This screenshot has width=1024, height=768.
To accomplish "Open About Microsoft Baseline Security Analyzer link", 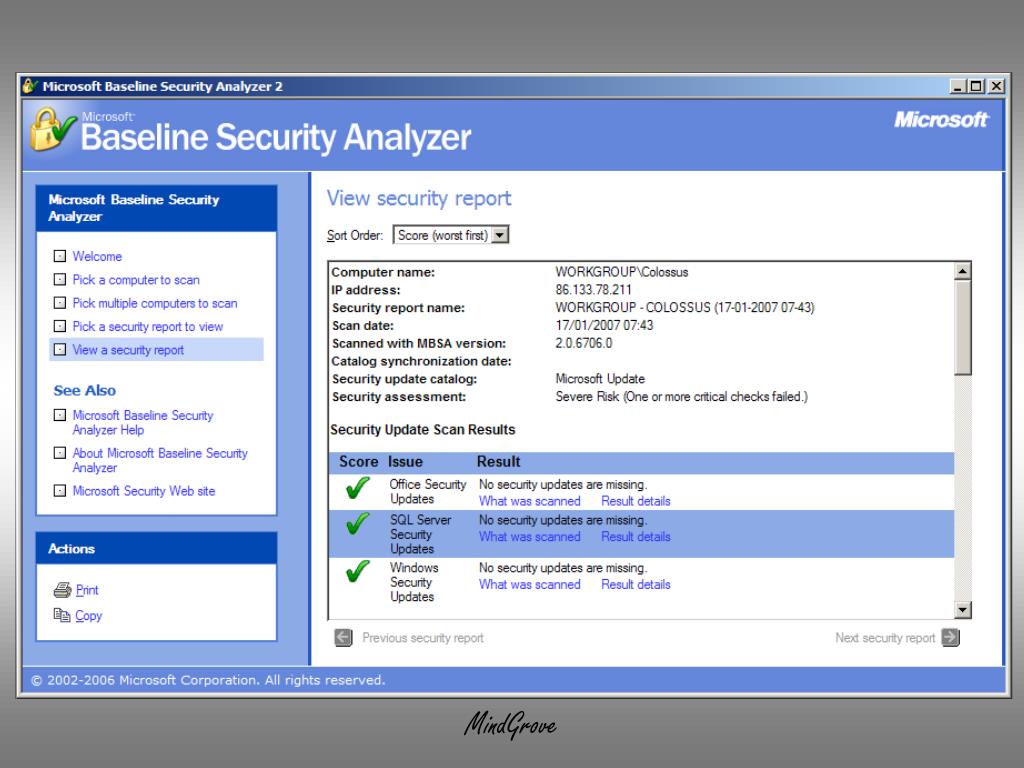I will [160, 460].
